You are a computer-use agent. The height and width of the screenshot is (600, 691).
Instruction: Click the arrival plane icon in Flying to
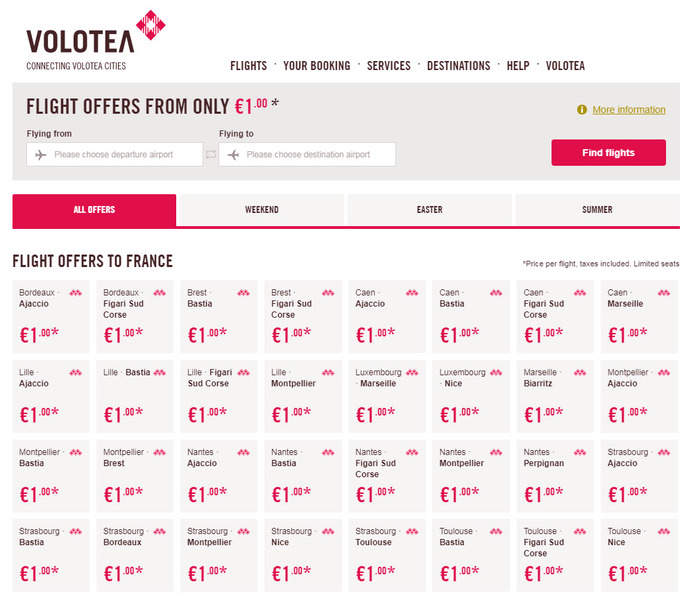[233, 155]
